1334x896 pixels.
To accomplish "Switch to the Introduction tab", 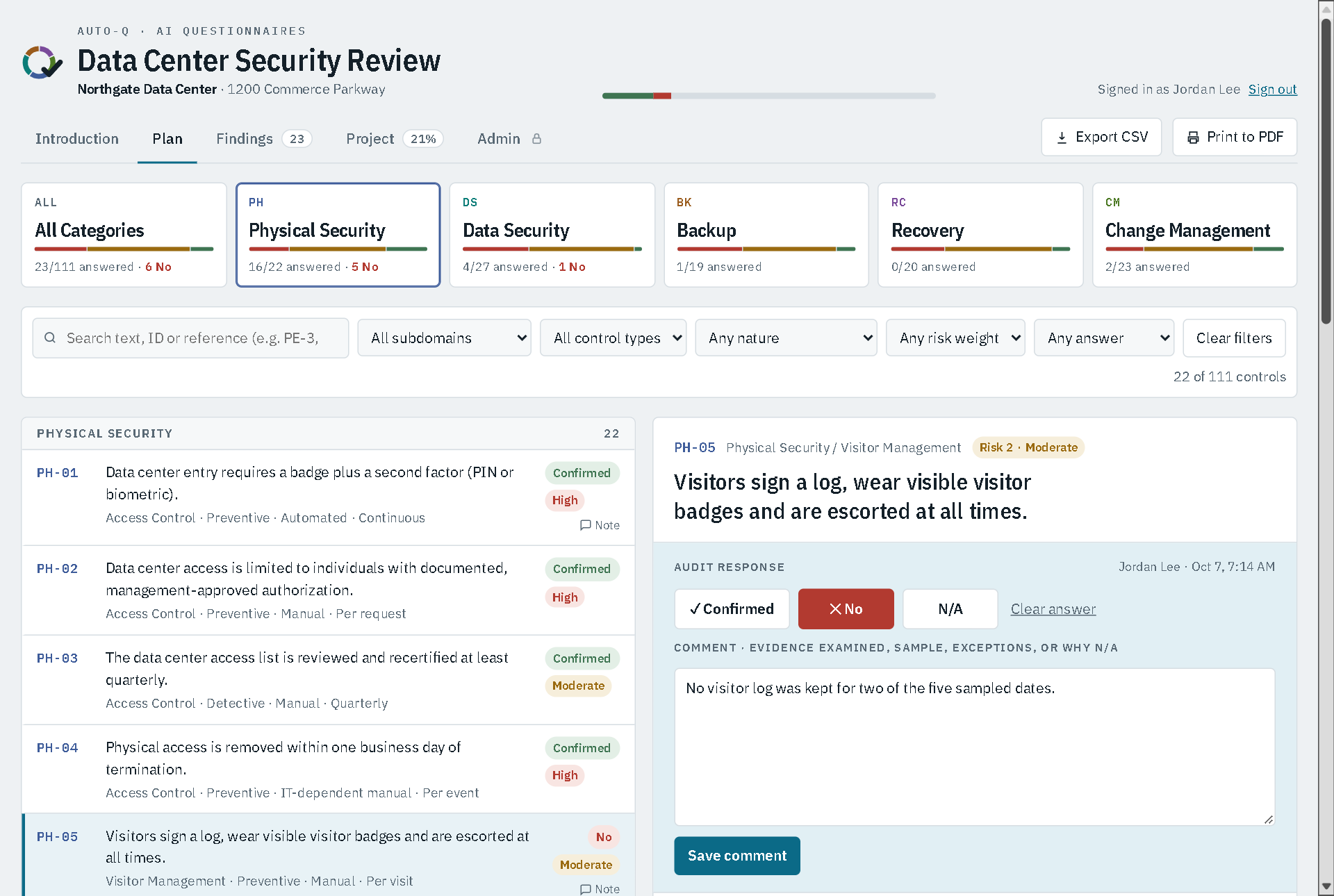I will 77,139.
